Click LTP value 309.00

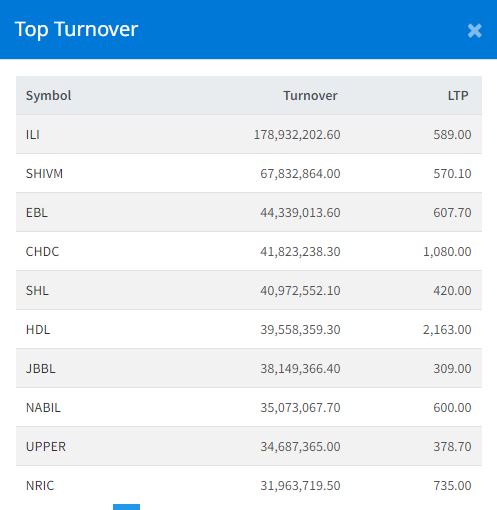pyautogui.click(x=452, y=369)
